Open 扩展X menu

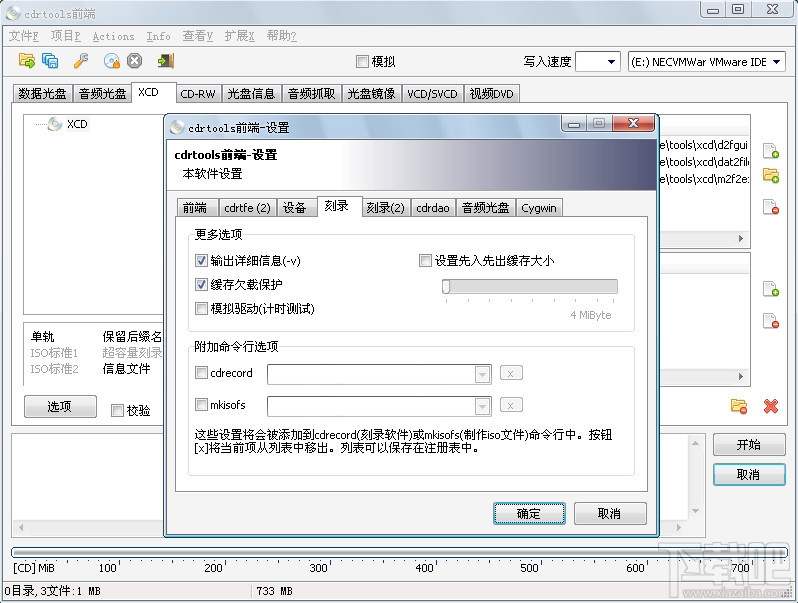tap(239, 36)
